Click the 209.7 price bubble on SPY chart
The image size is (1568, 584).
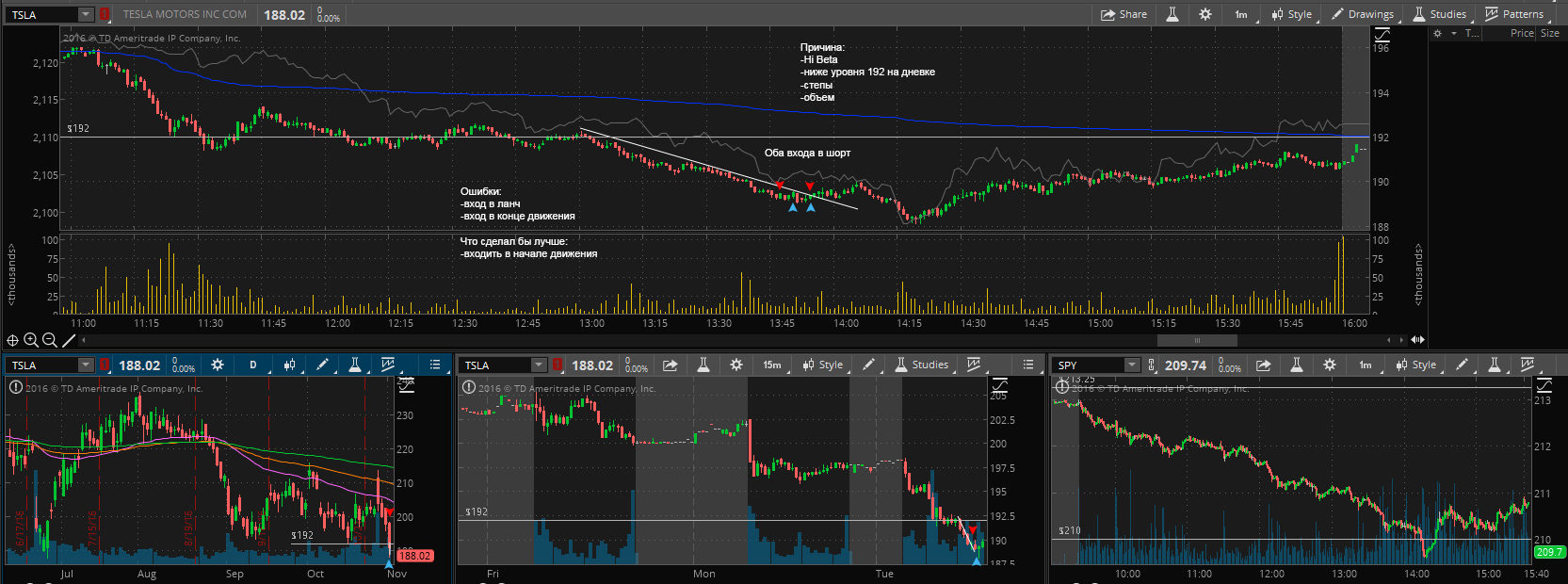click(x=1549, y=552)
